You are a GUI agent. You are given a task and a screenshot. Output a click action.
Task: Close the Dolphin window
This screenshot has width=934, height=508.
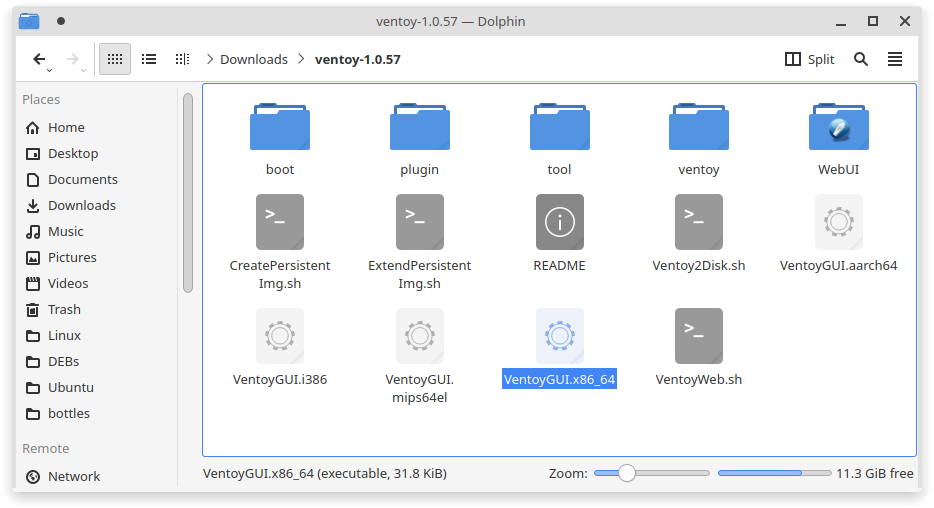tap(905, 21)
